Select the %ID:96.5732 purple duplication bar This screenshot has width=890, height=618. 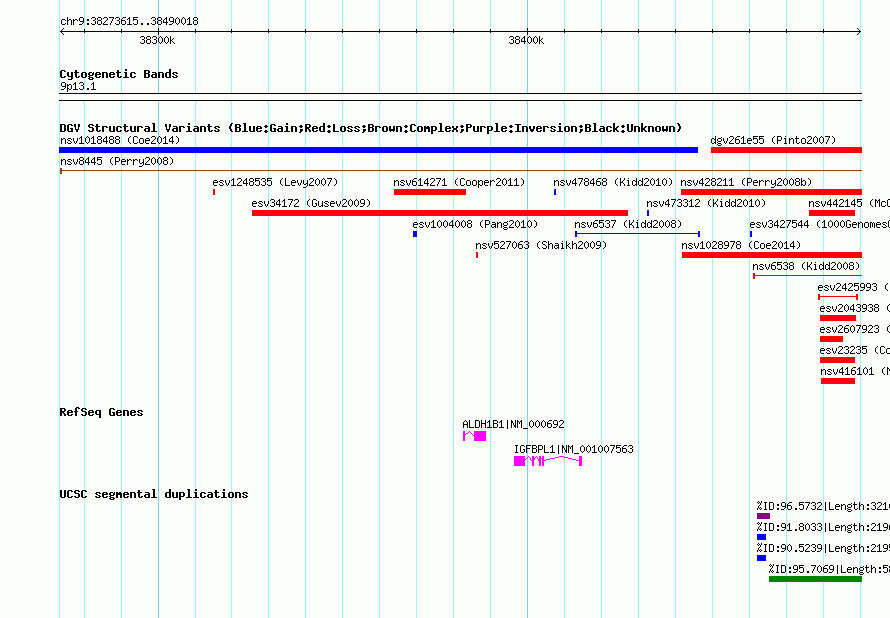pyautogui.click(x=763, y=516)
